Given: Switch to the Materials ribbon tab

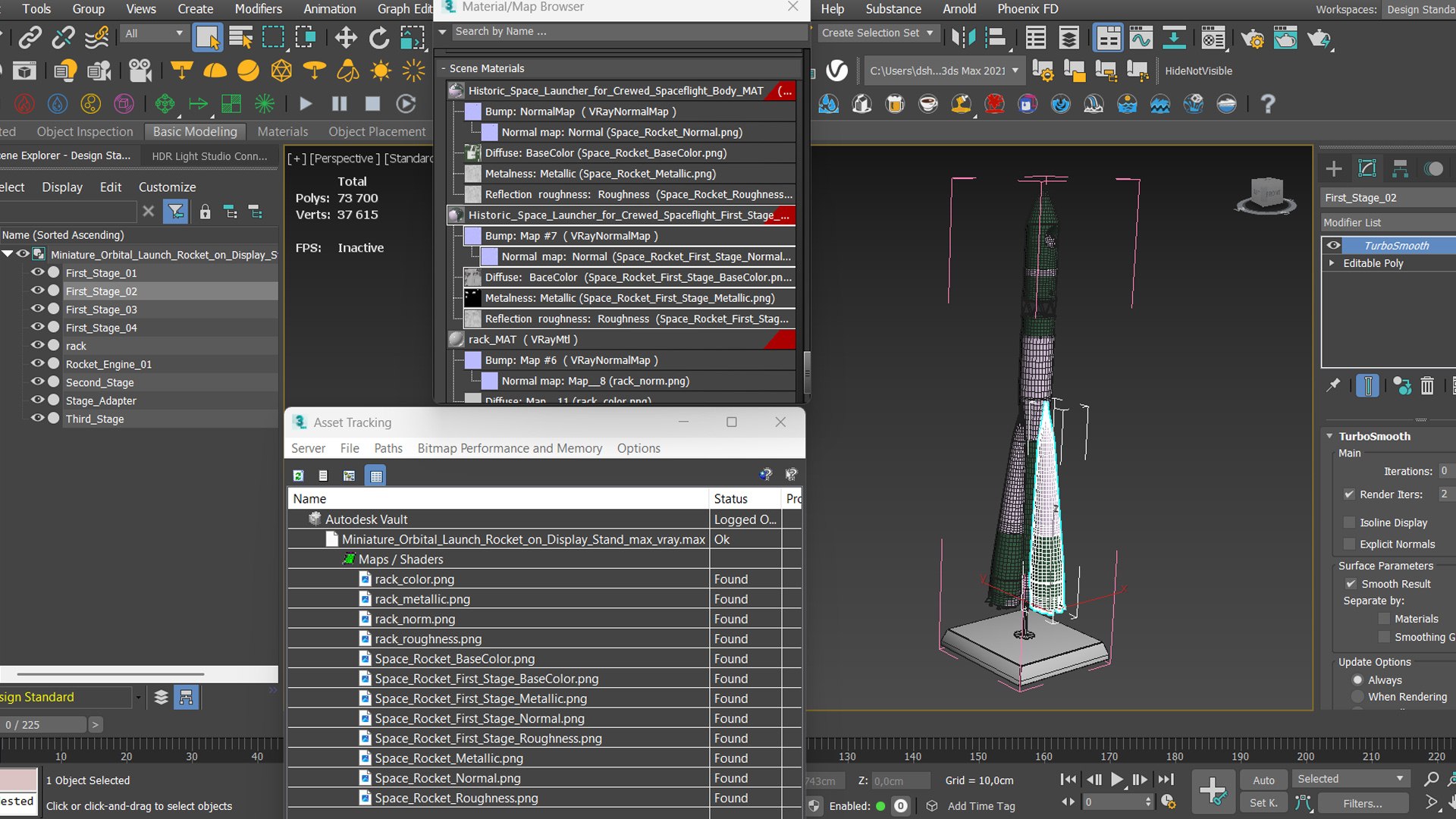Looking at the screenshot, I should click(x=282, y=131).
